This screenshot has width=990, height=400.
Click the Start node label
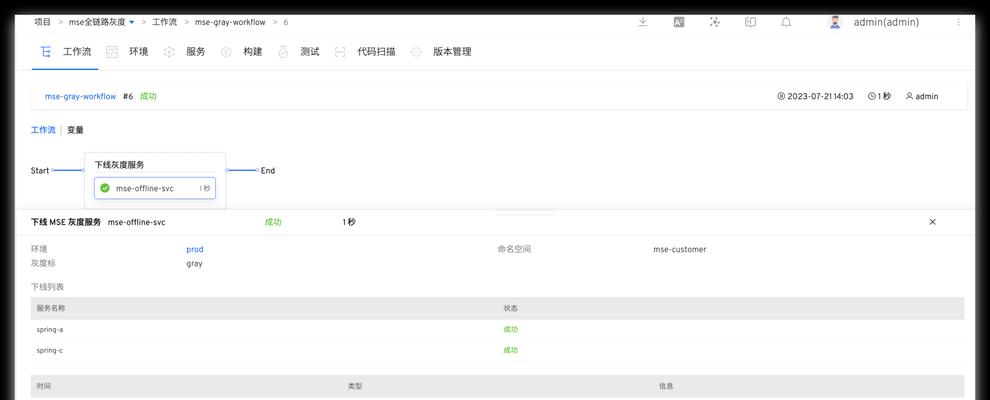click(x=40, y=170)
